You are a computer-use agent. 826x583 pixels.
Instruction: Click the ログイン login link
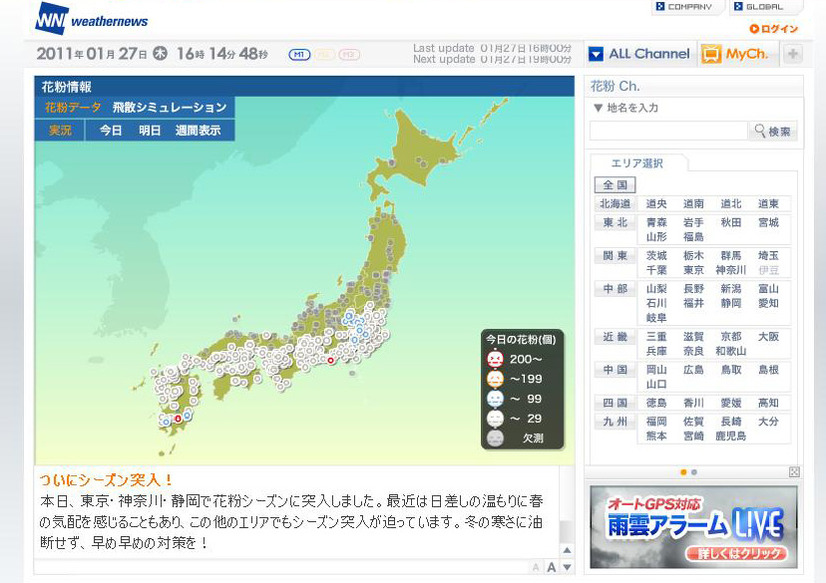774,29
